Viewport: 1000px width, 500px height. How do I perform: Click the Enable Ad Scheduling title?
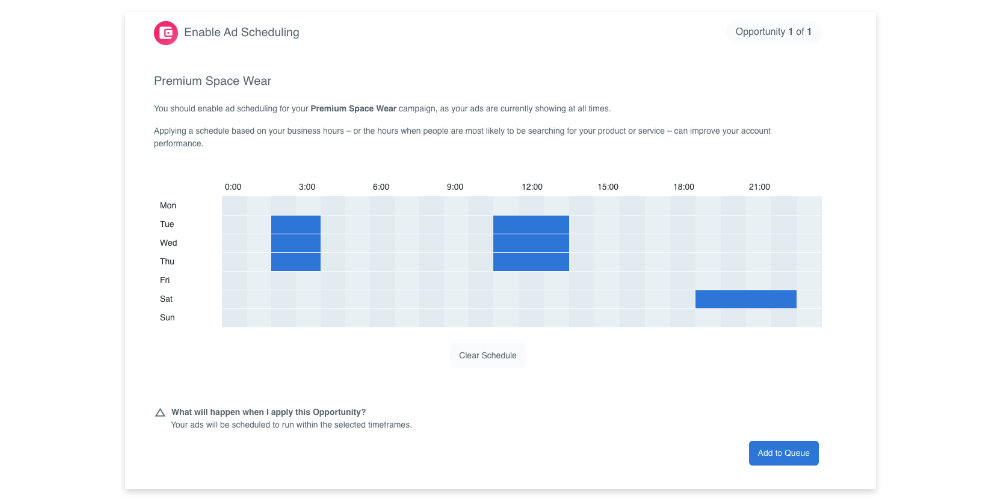click(242, 32)
